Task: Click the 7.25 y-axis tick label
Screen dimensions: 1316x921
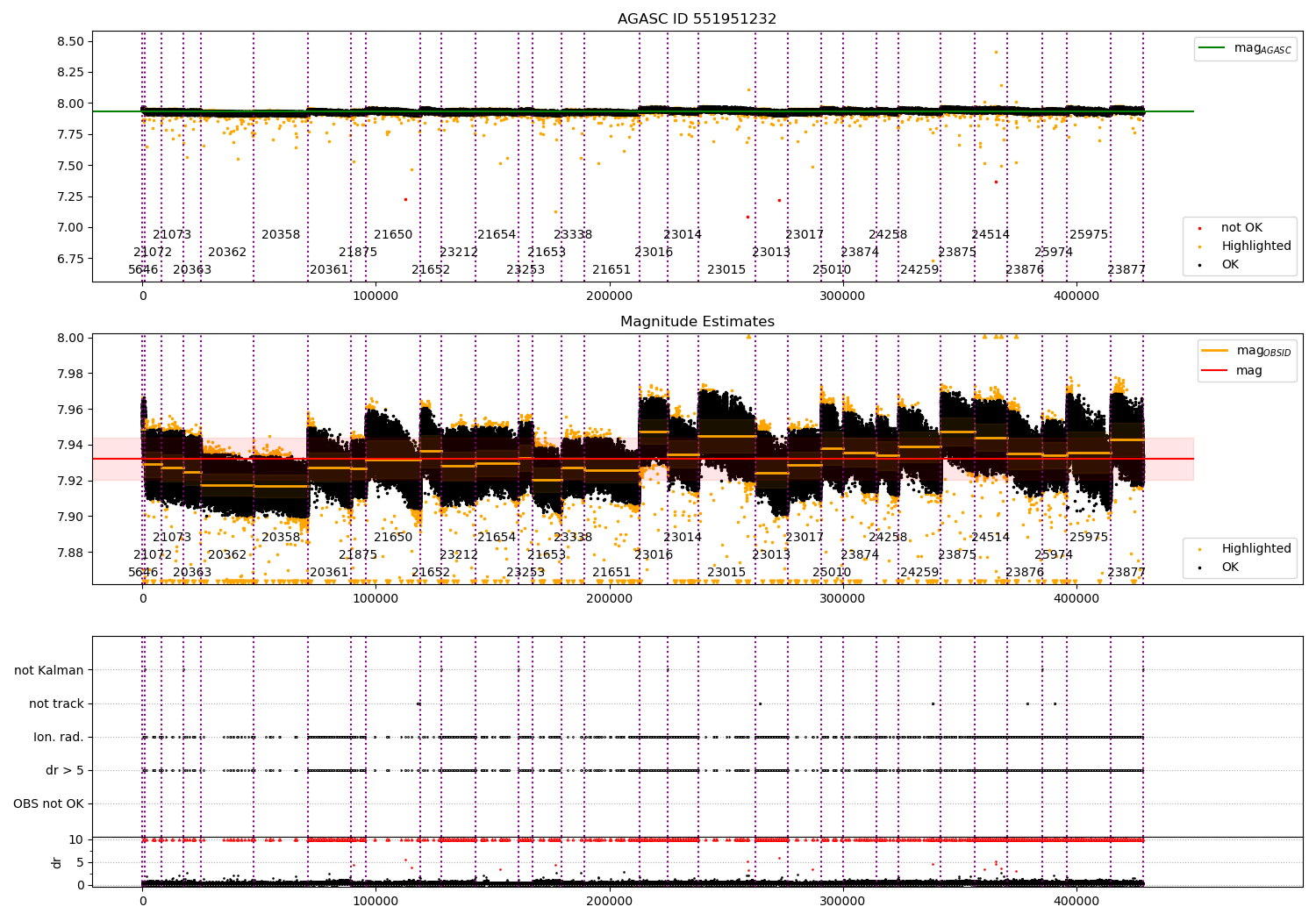Action: tap(69, 196)
